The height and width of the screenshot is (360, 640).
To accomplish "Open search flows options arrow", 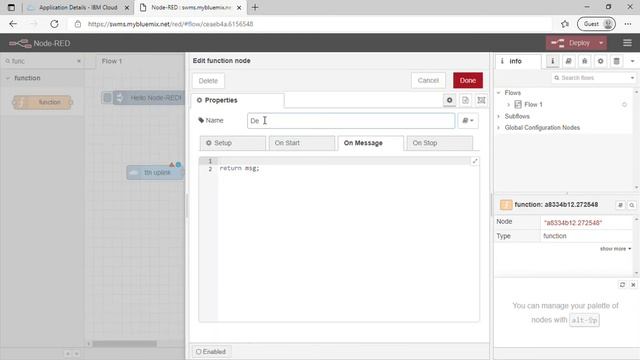I will pyautogui.click(x=632, y=78).
